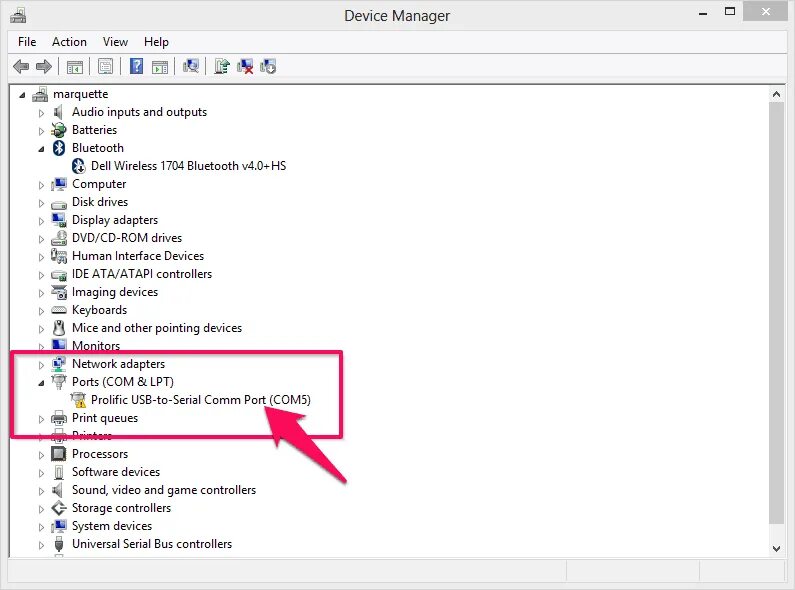Click the Processors chip icon
Screen dimensions: 795x590
click(x=59, y=454)
